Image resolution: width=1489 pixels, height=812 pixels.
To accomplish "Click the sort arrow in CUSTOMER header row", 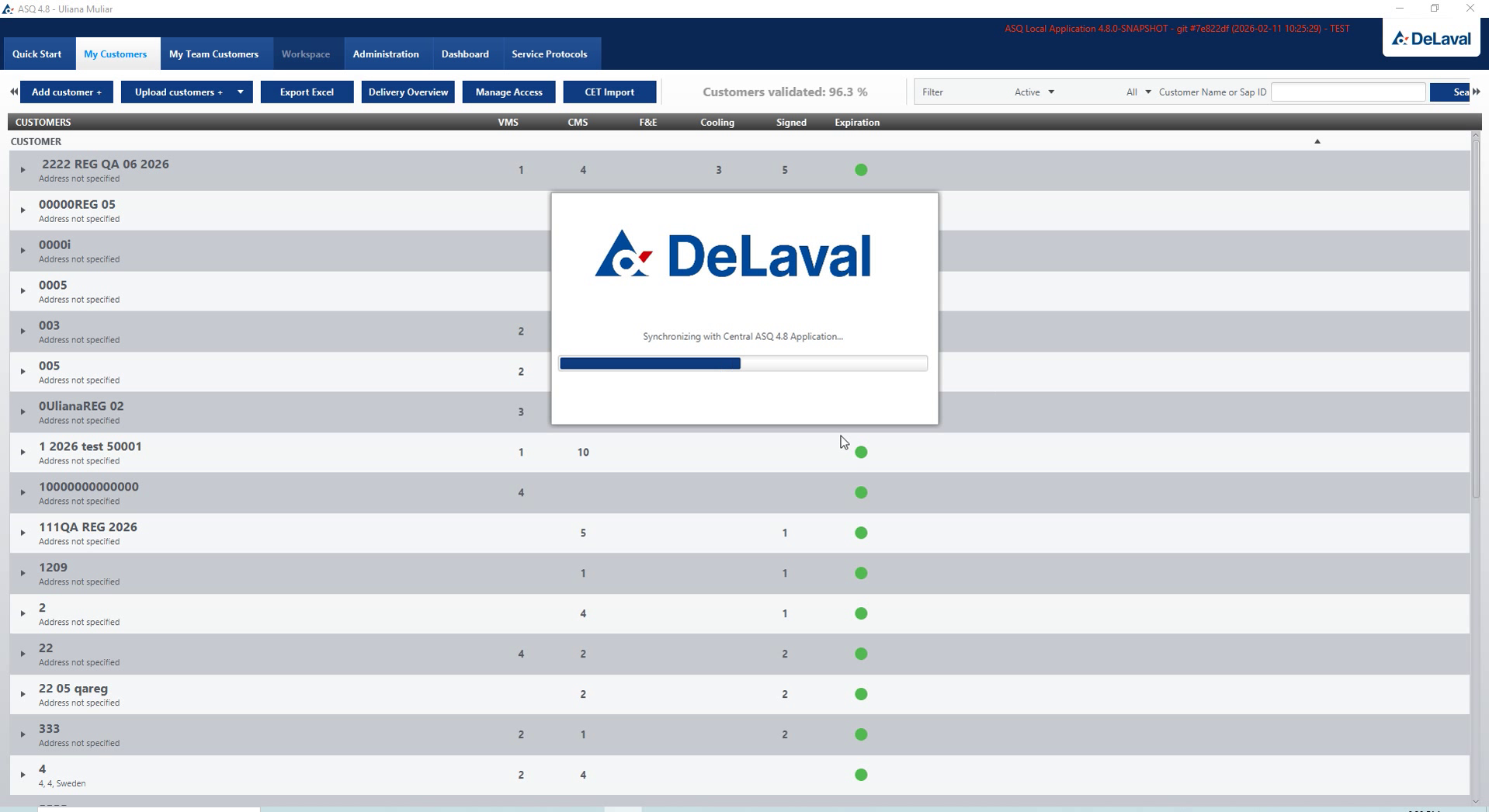I will point(1317,141).
